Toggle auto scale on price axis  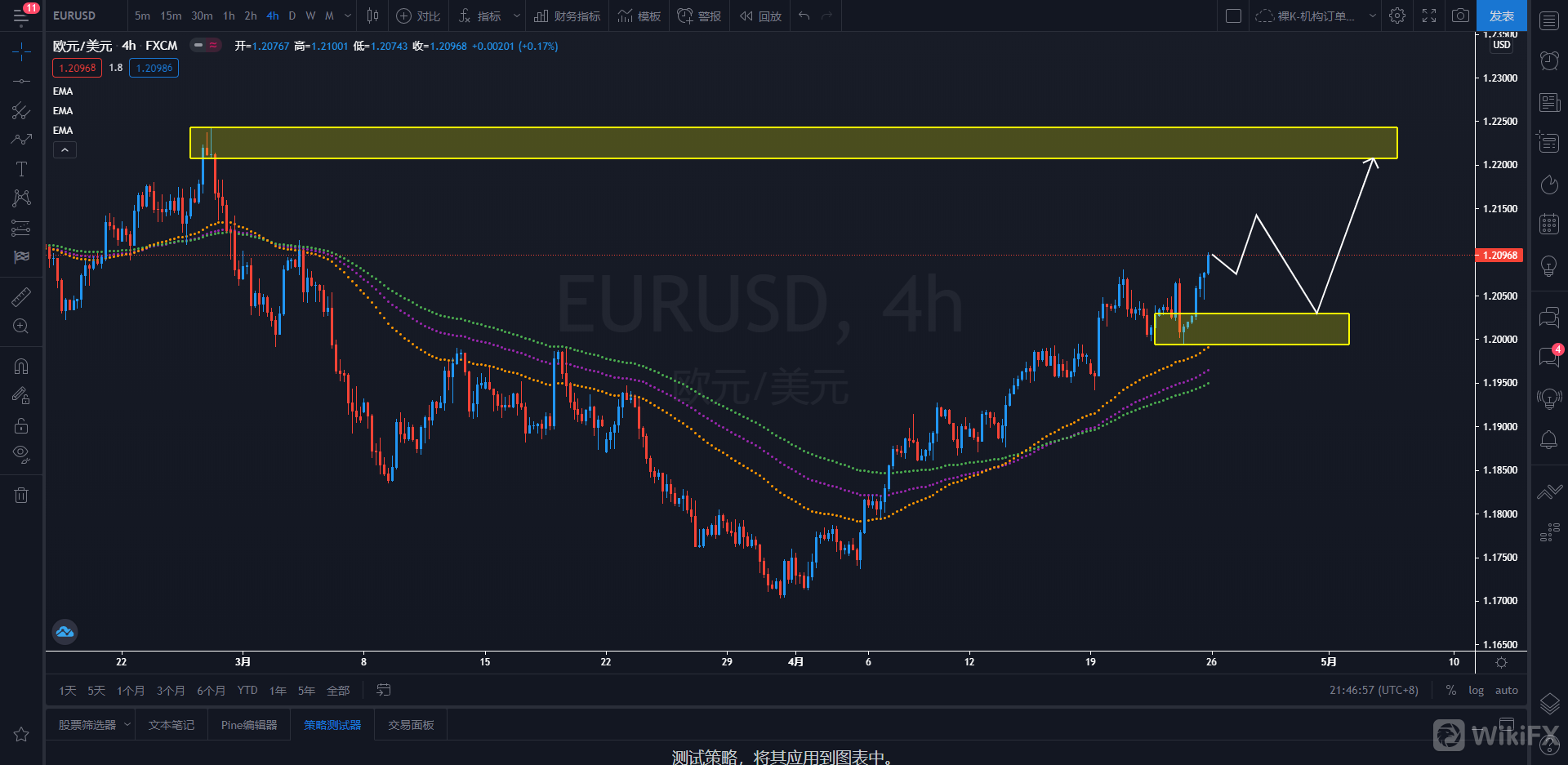[1506, 691]
